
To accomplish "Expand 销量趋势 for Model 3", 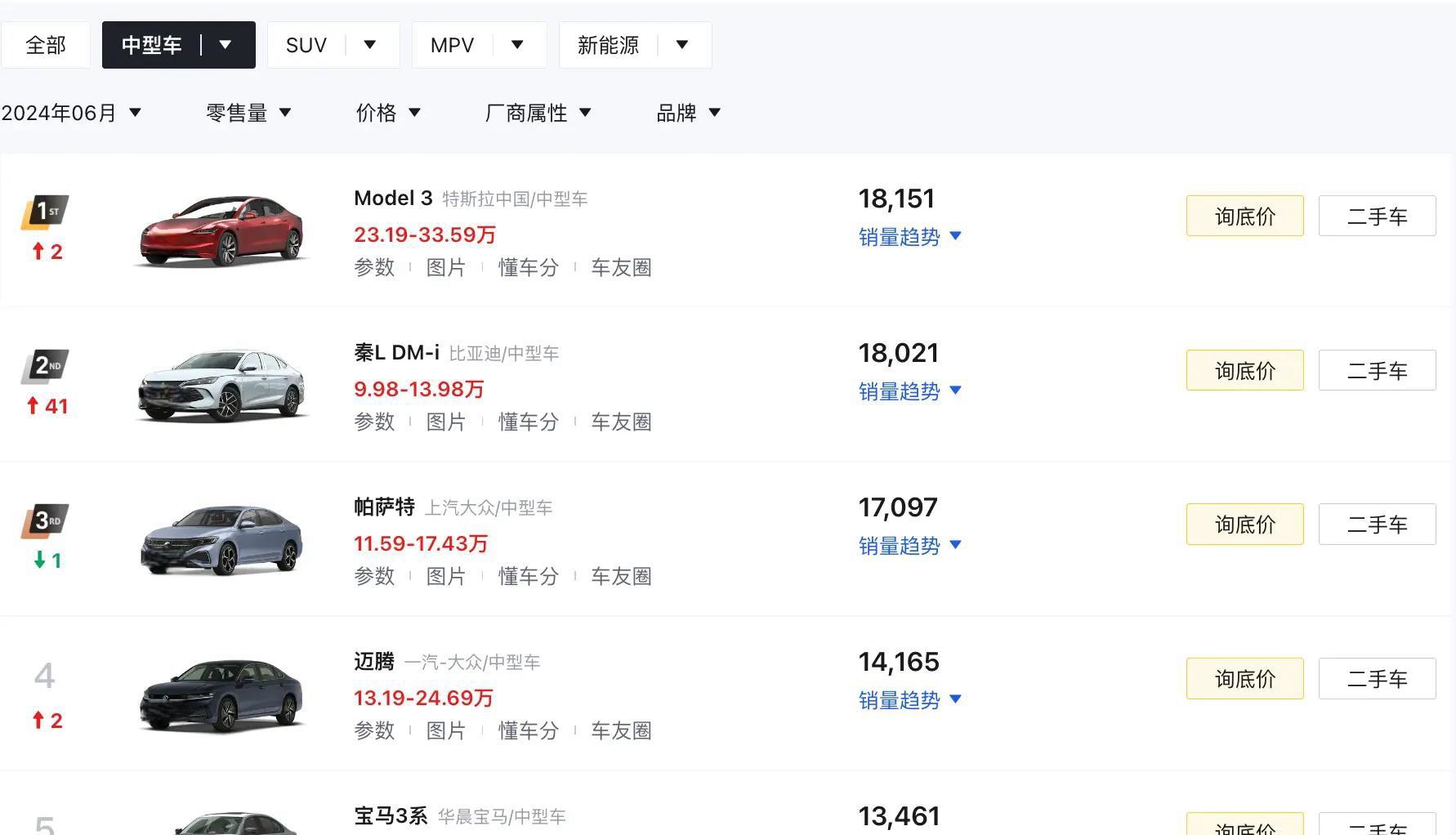I will 910,237.
